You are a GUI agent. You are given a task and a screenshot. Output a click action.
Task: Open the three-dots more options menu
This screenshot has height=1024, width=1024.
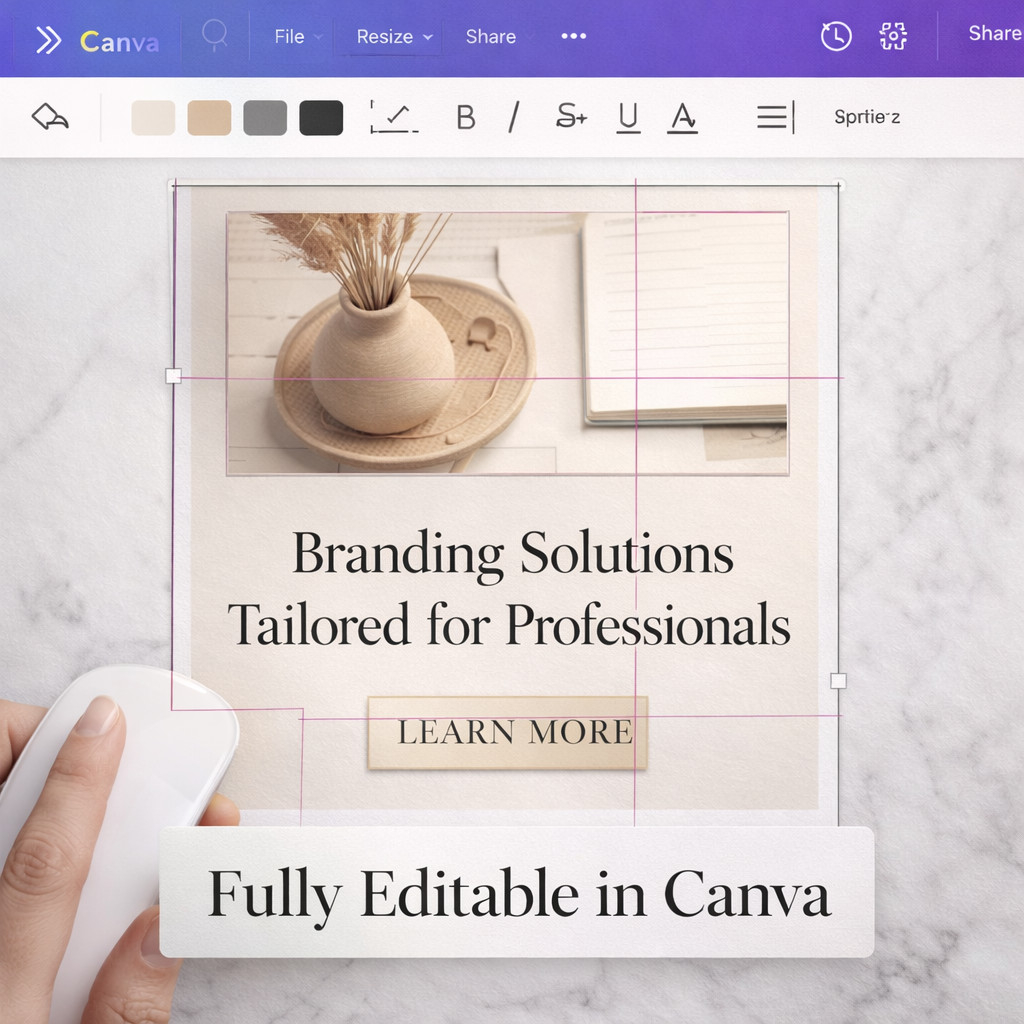573,36
